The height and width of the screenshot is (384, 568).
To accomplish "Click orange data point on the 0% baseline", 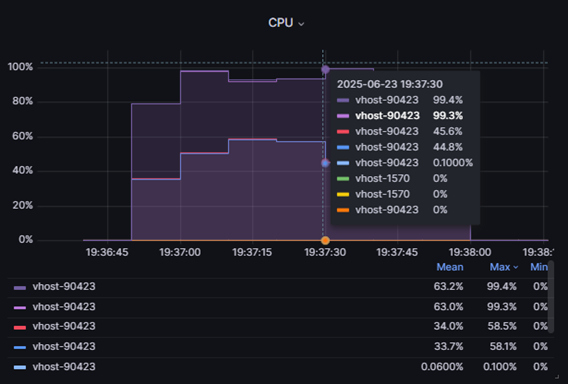I will (325, 240).
